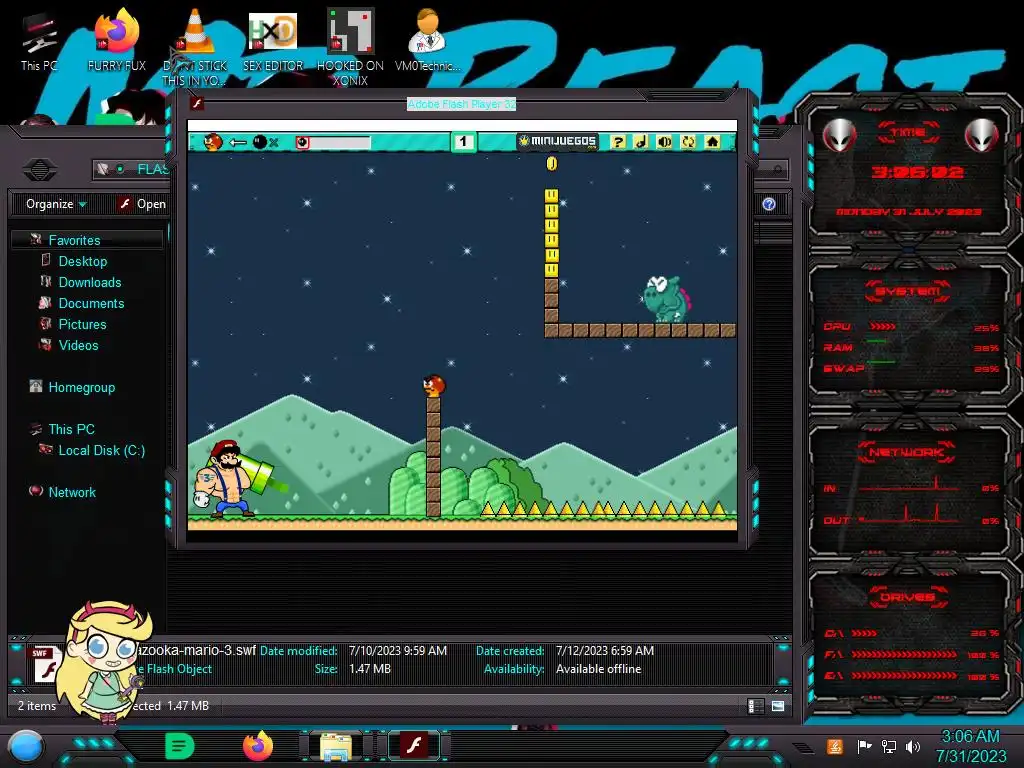Select Videos in Favorites list
The image size is (1024, 768).
[x=78, y=345]
